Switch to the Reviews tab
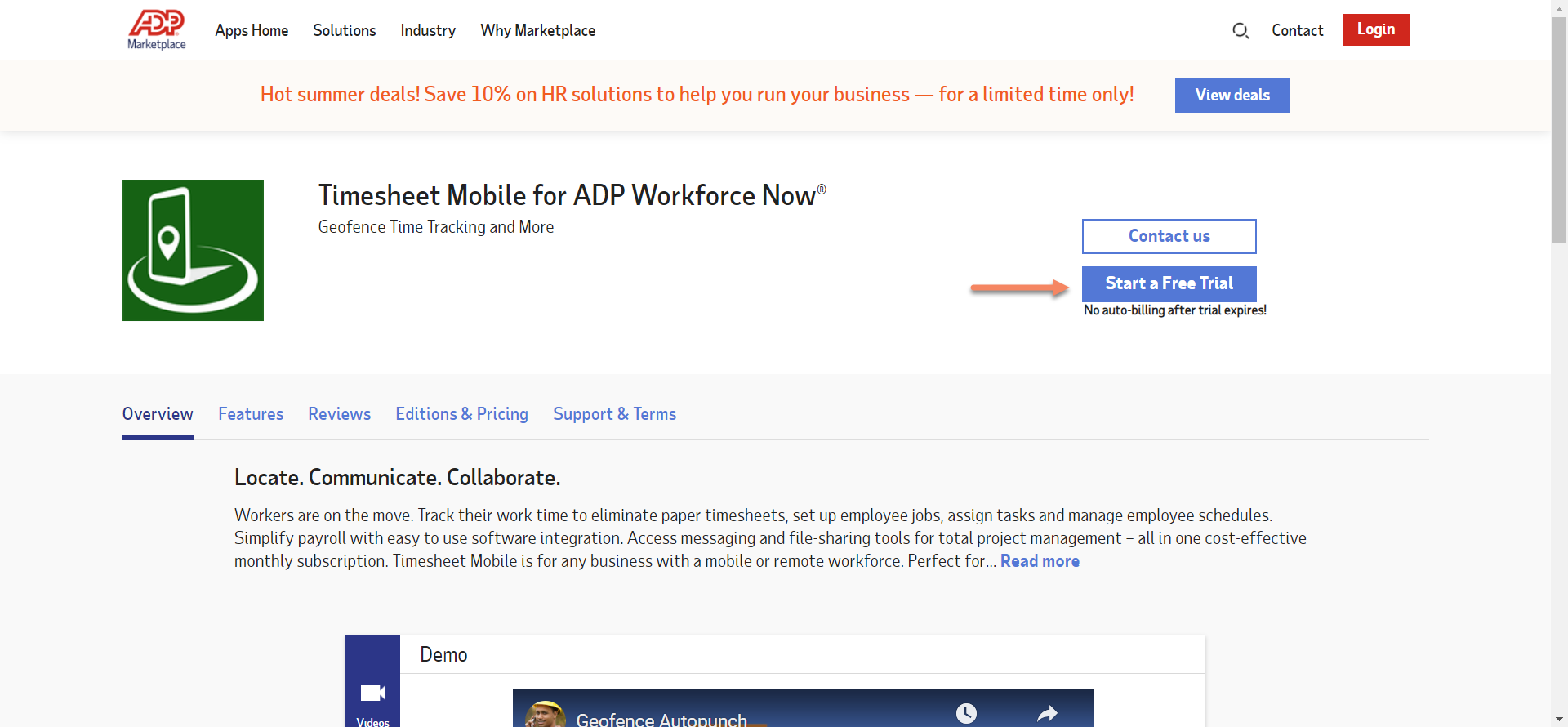 340,414
